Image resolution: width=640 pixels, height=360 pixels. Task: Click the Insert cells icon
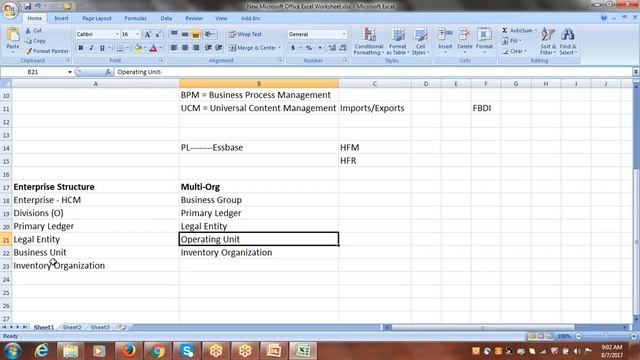click(445, 35)
